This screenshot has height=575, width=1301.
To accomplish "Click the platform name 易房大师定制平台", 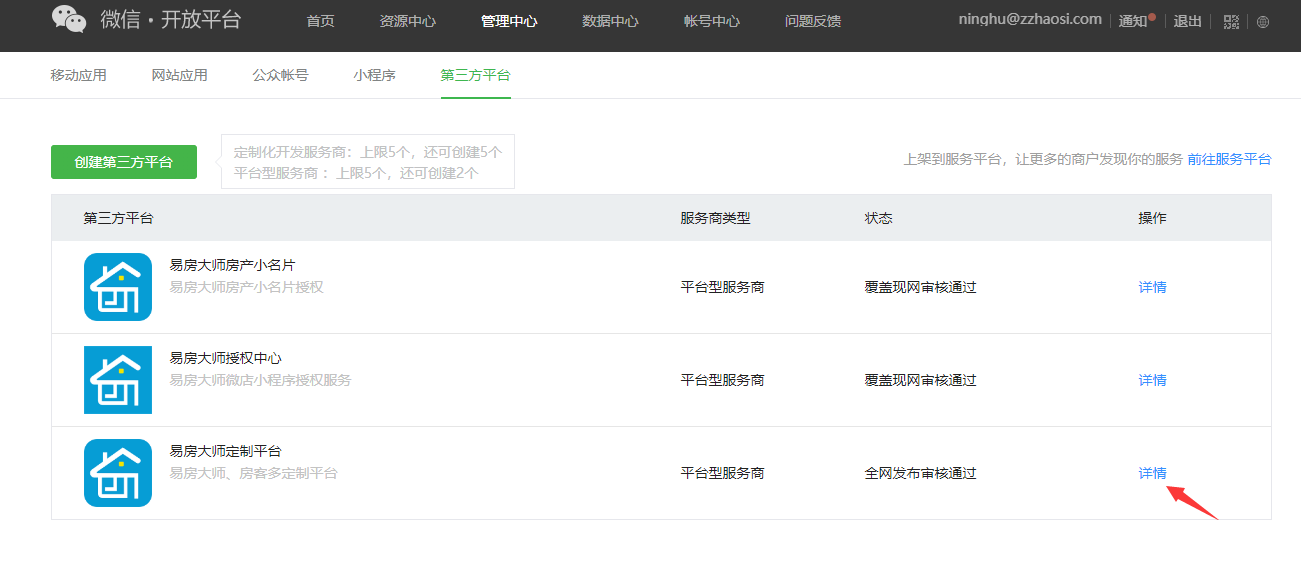I will pyautogui.click(x=226, y=451).
